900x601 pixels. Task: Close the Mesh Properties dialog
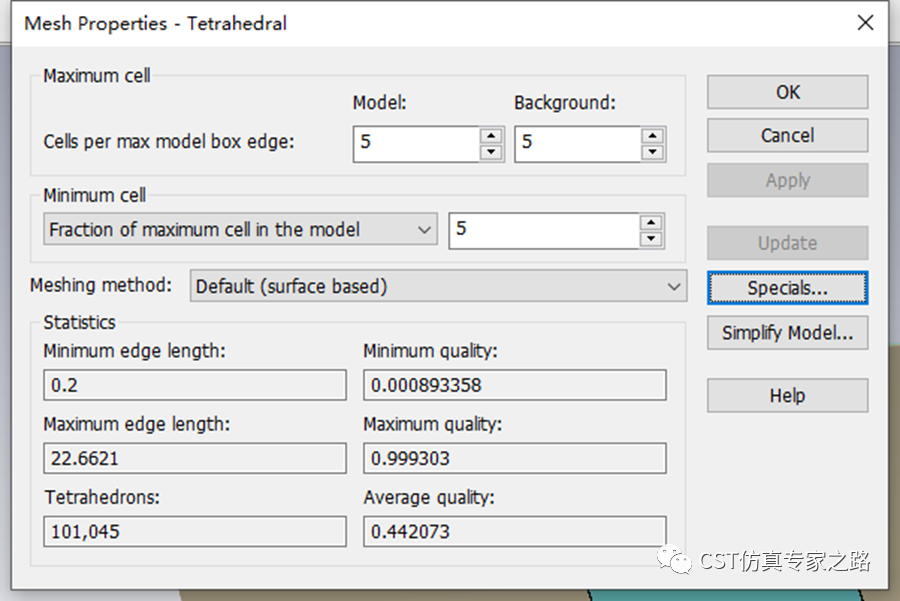[865, 23]
